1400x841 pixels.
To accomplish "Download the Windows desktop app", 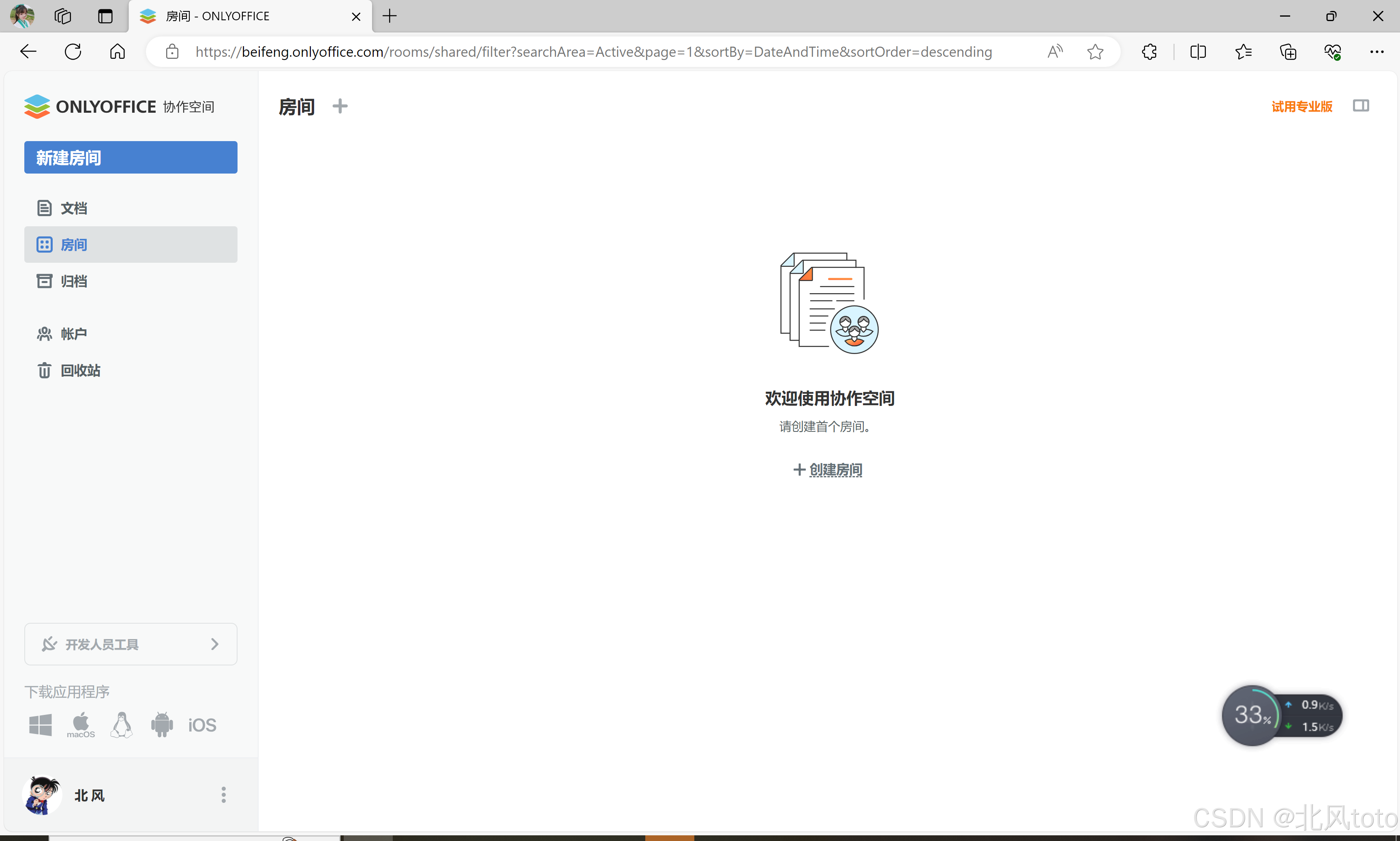I will pos(40,724).
